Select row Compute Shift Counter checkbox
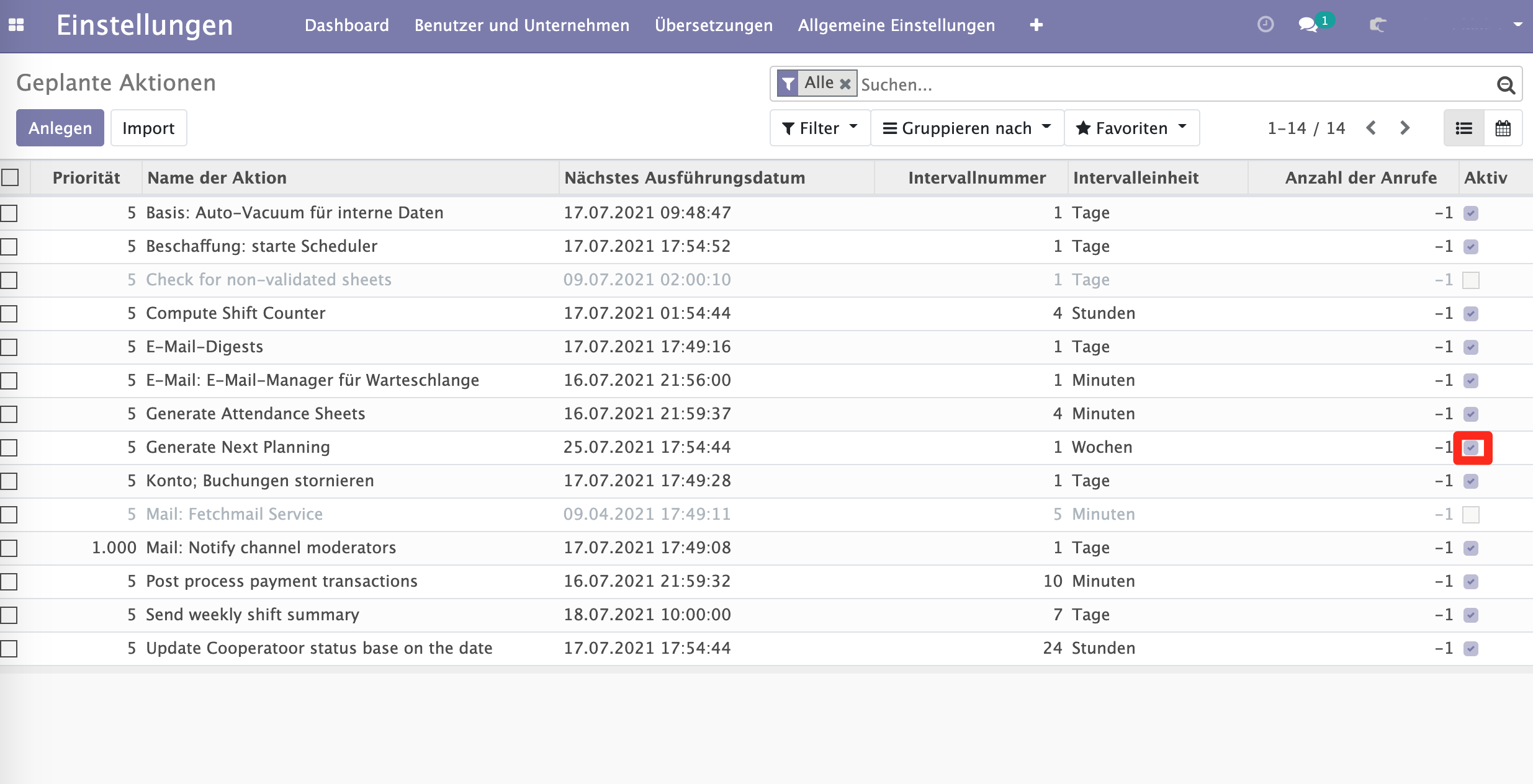Screen dimensions: 1533x784 pos(9,314)
